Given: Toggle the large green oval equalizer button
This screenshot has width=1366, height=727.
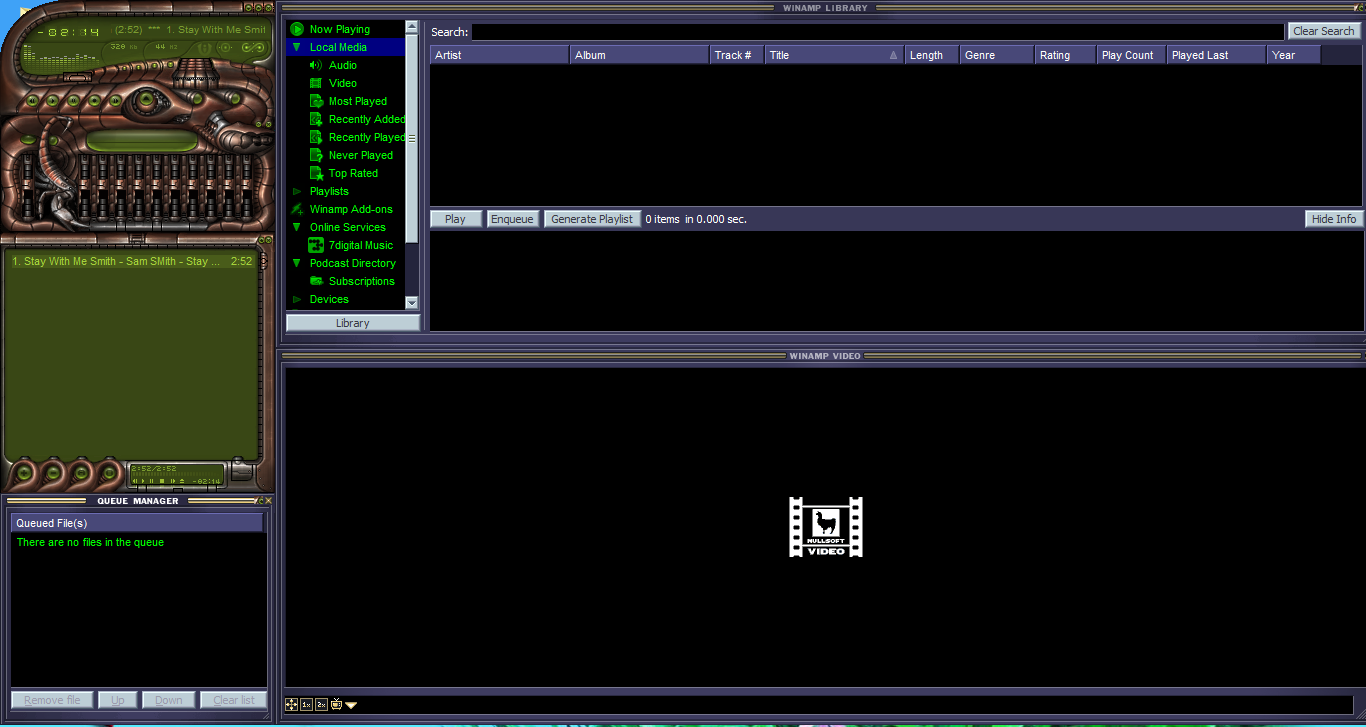Looking at the screenshot, I should click(x=142, y=140).
